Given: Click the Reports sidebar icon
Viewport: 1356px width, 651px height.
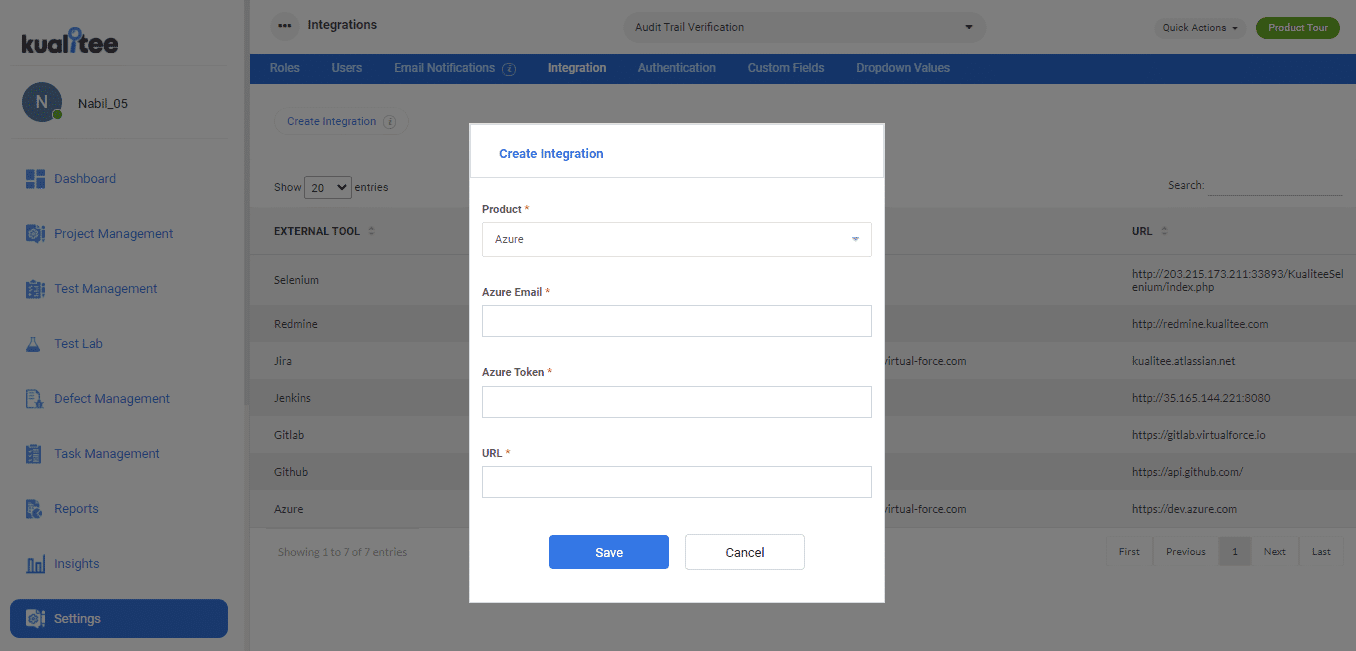Looking at the screenshot, I should (x=35, y=509).
